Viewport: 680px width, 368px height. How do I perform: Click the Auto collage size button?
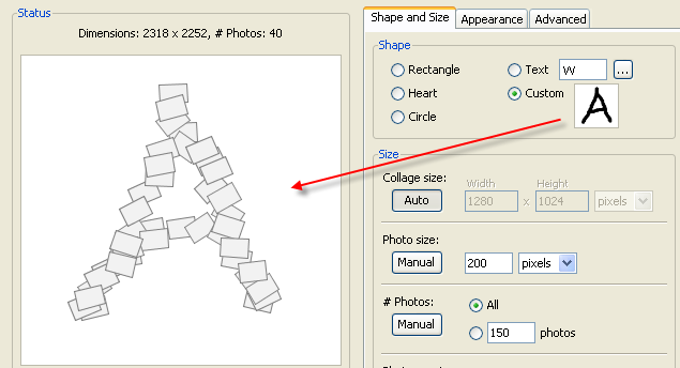coord(417,201)
